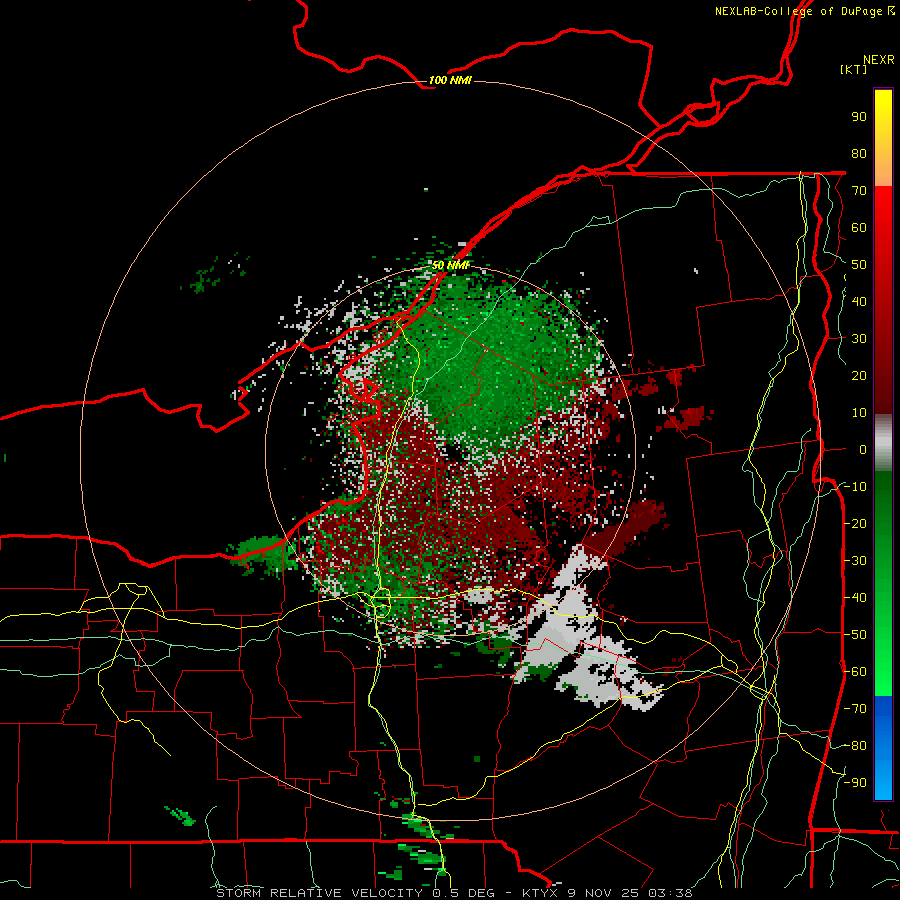900x900 pixels.
Task: Click the -30 value on velocity scale
Action: (855, 561)
